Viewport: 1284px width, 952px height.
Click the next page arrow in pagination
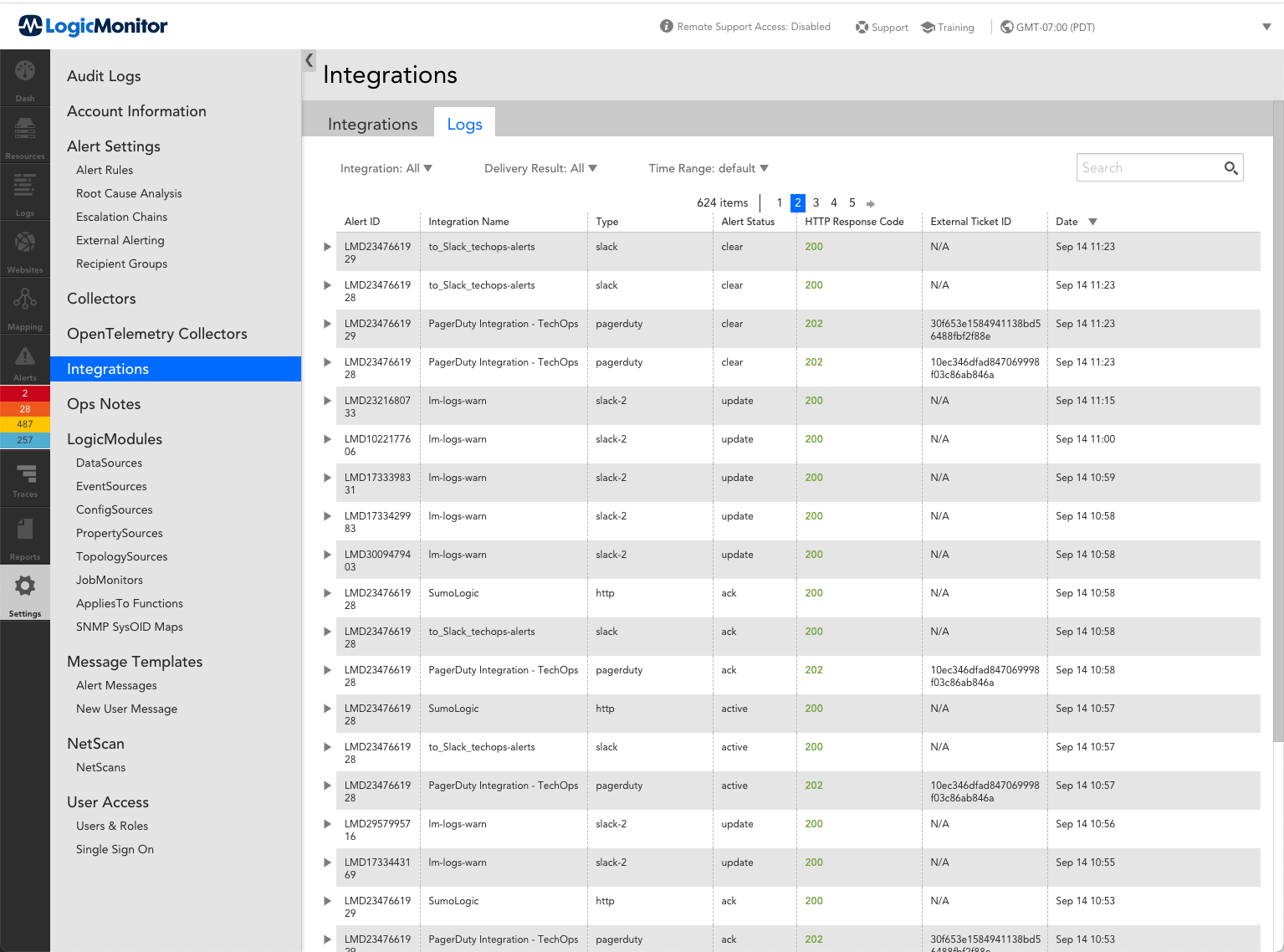point(871,203)
